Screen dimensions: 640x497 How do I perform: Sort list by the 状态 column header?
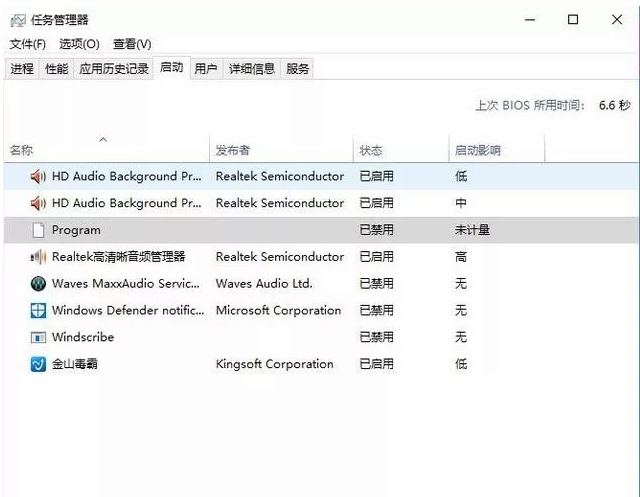pos(371,151)
